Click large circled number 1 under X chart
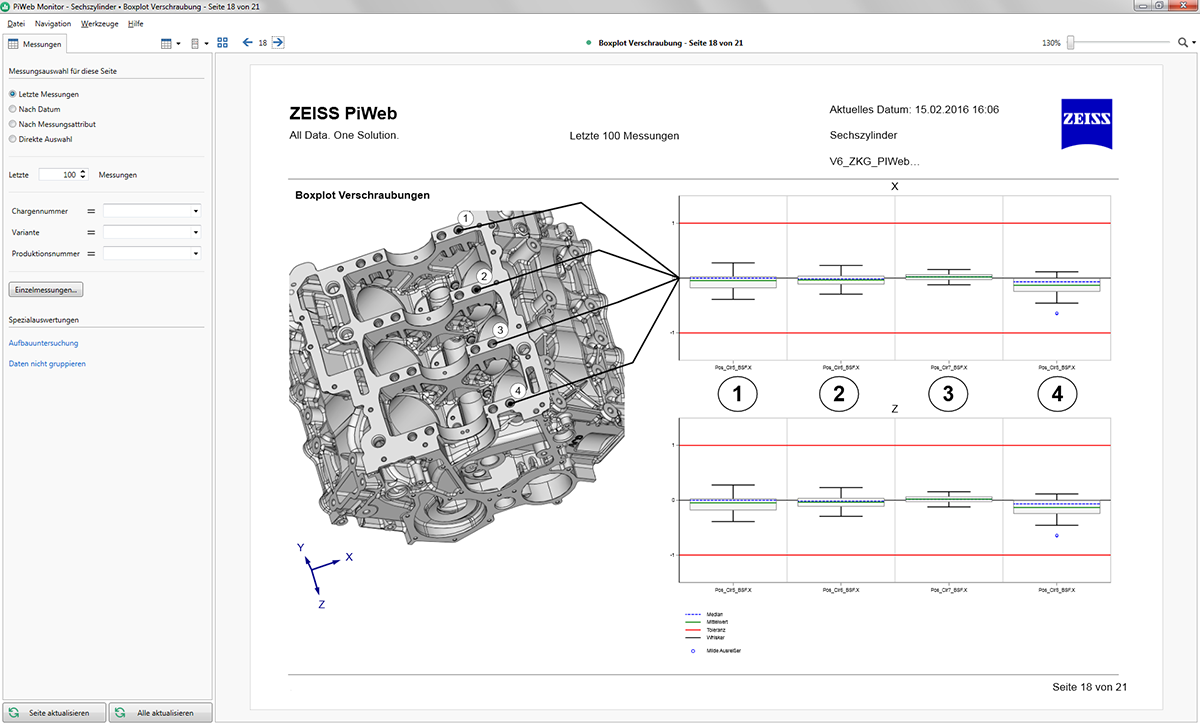The image size is (1200, 725). (x=738, y=395)
